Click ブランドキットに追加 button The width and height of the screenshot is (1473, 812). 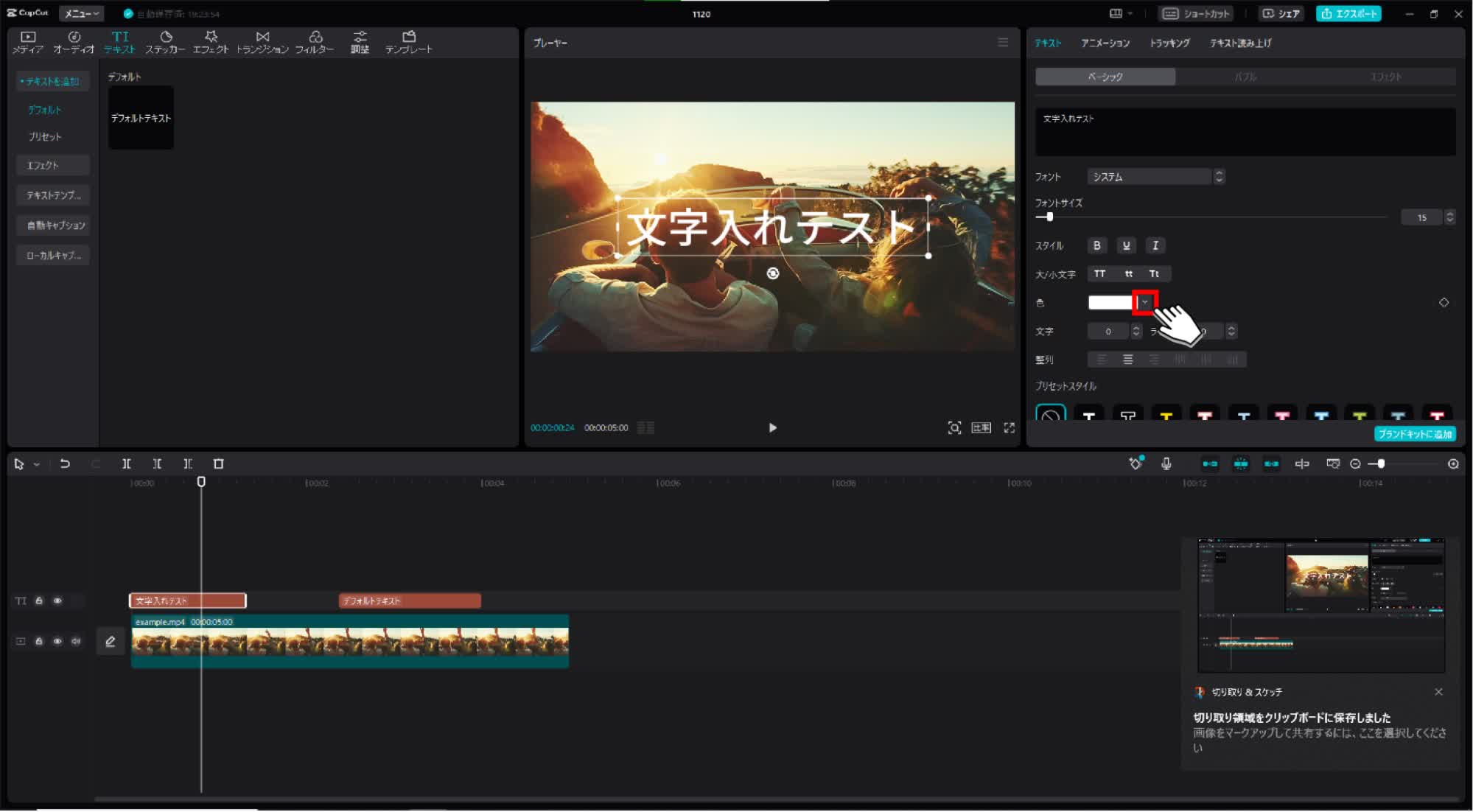point(1415,435)
